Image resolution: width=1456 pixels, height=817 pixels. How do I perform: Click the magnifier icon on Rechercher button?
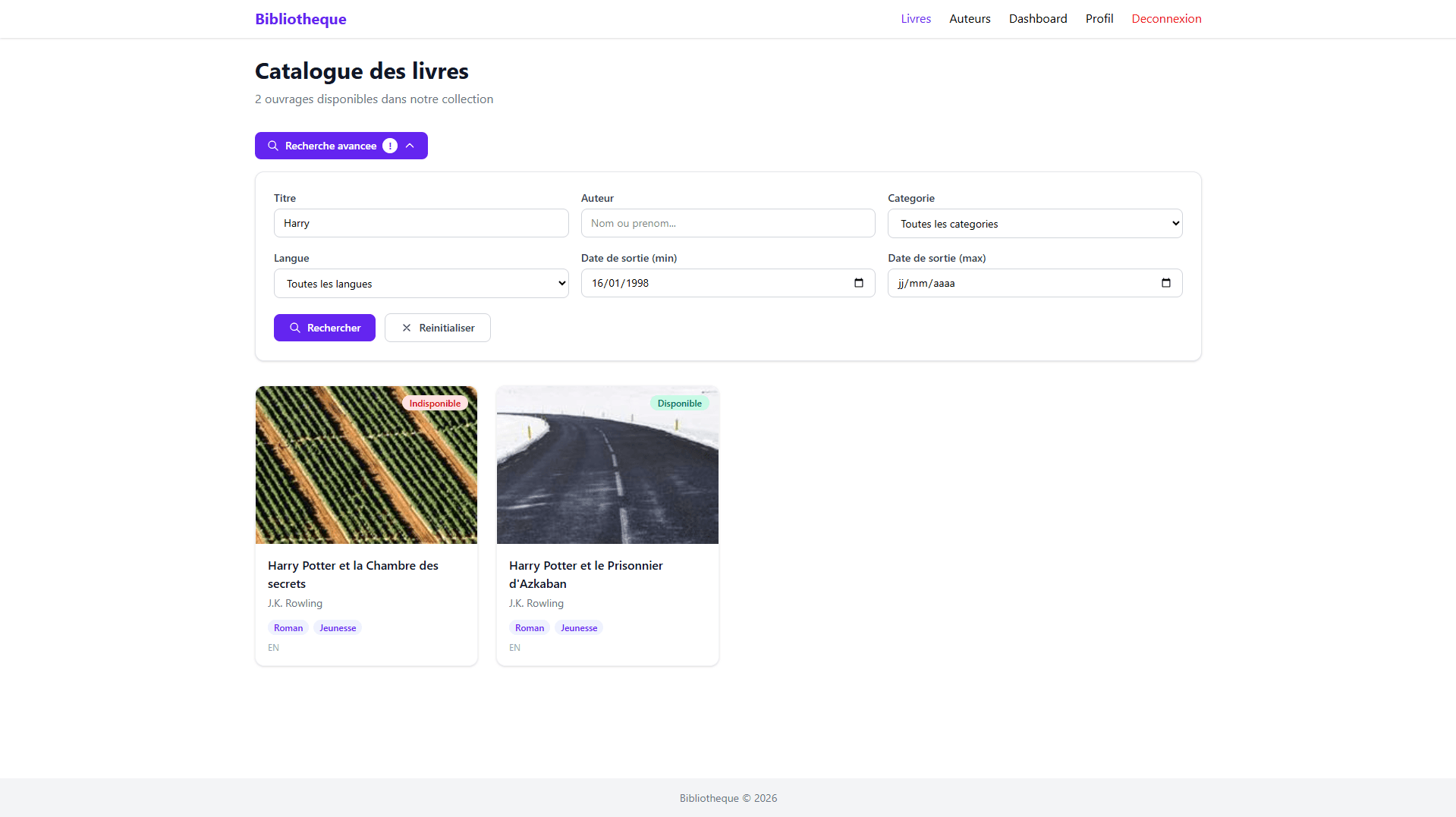296,328
